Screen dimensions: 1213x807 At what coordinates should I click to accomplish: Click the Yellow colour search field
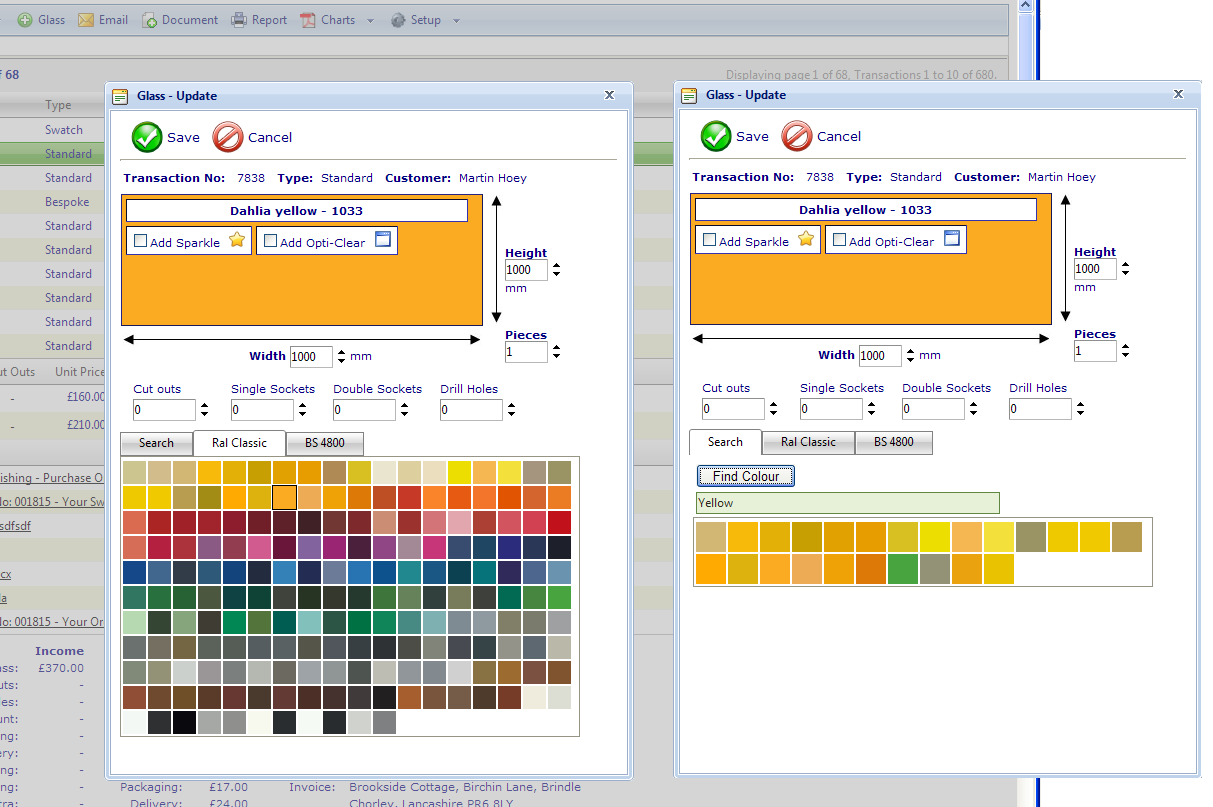tap(847, 503)
